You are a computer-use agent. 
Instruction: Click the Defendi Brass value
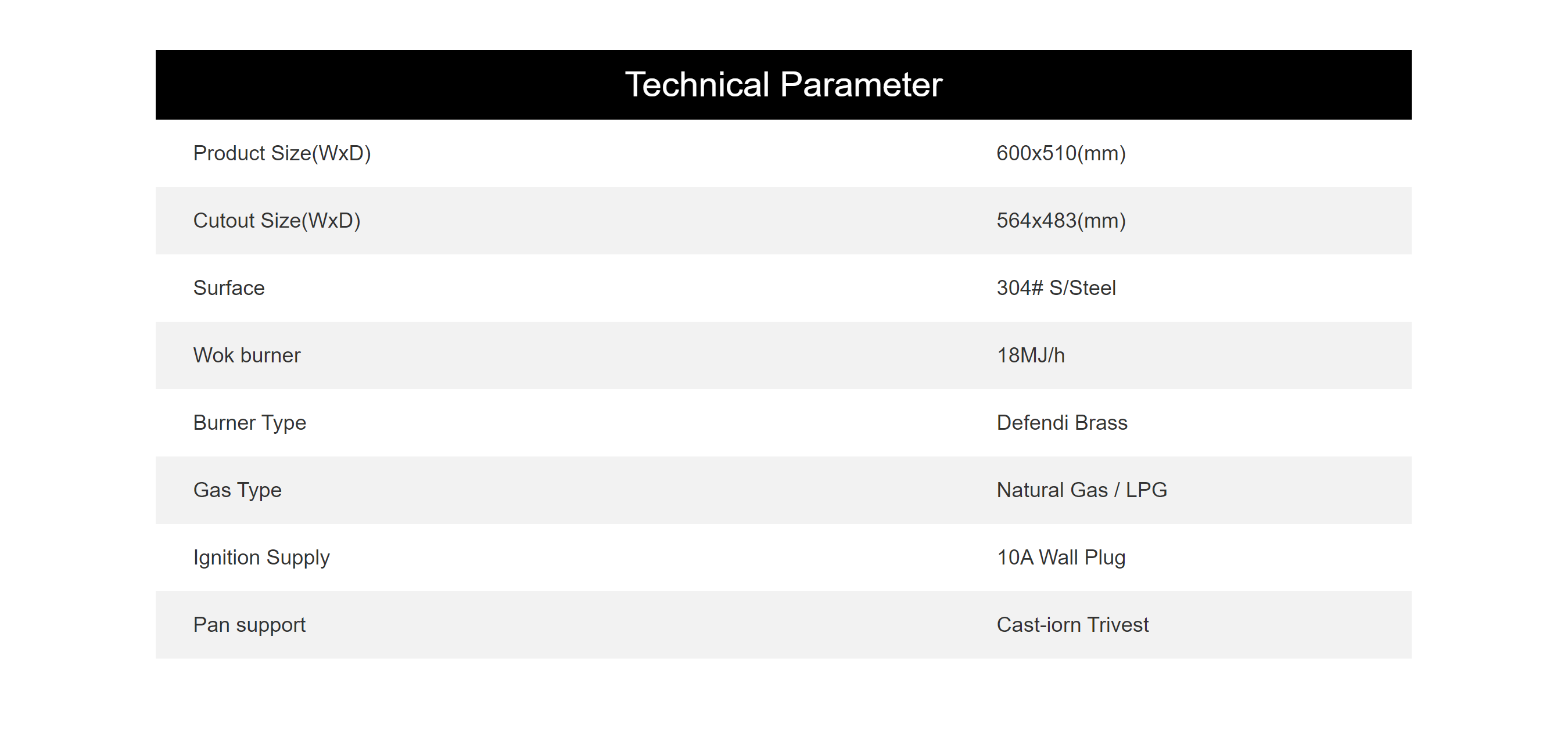[1061, 422]
